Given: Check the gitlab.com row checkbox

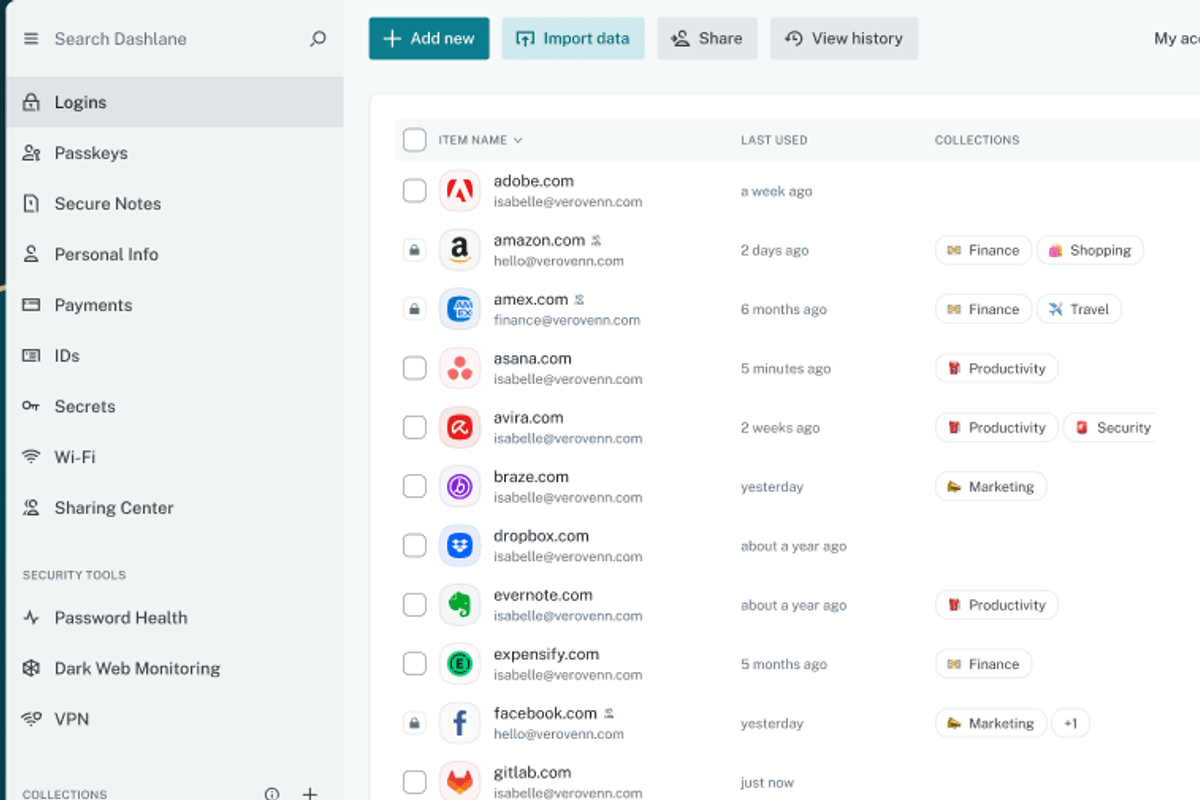Looking at the screenshot, I should 414,782.
